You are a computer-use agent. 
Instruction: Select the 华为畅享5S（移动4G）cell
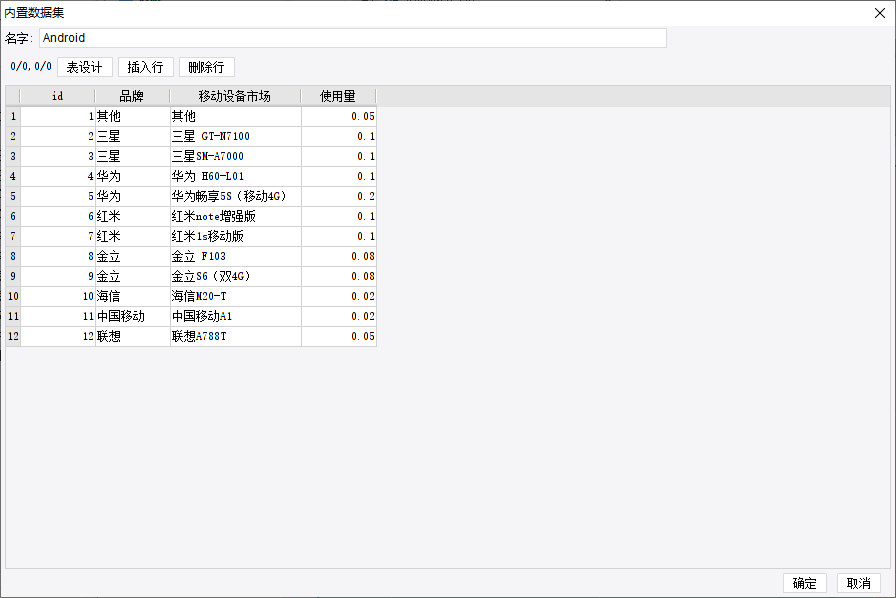(x=235, y=197)
